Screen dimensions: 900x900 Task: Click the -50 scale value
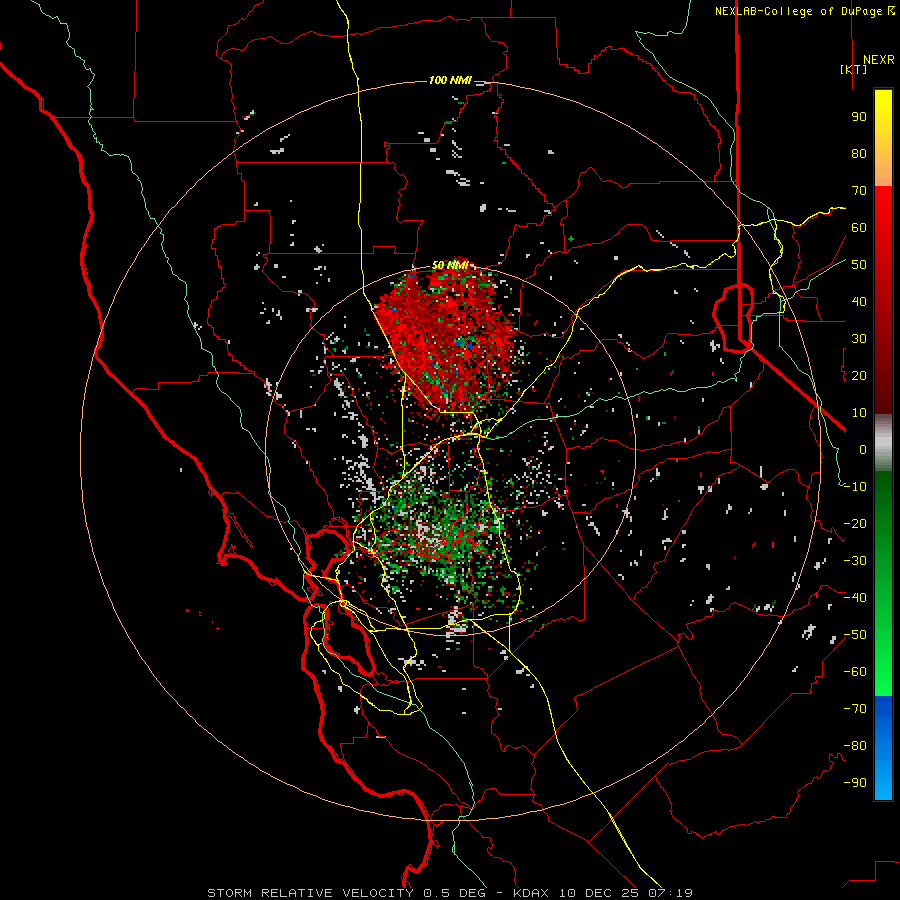(855, 635)
